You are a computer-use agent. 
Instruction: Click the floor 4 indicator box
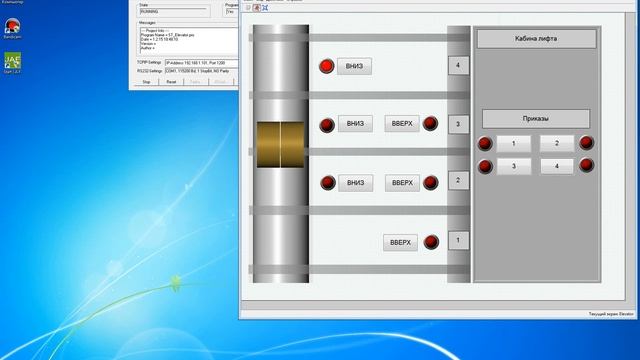pos(458,65)
